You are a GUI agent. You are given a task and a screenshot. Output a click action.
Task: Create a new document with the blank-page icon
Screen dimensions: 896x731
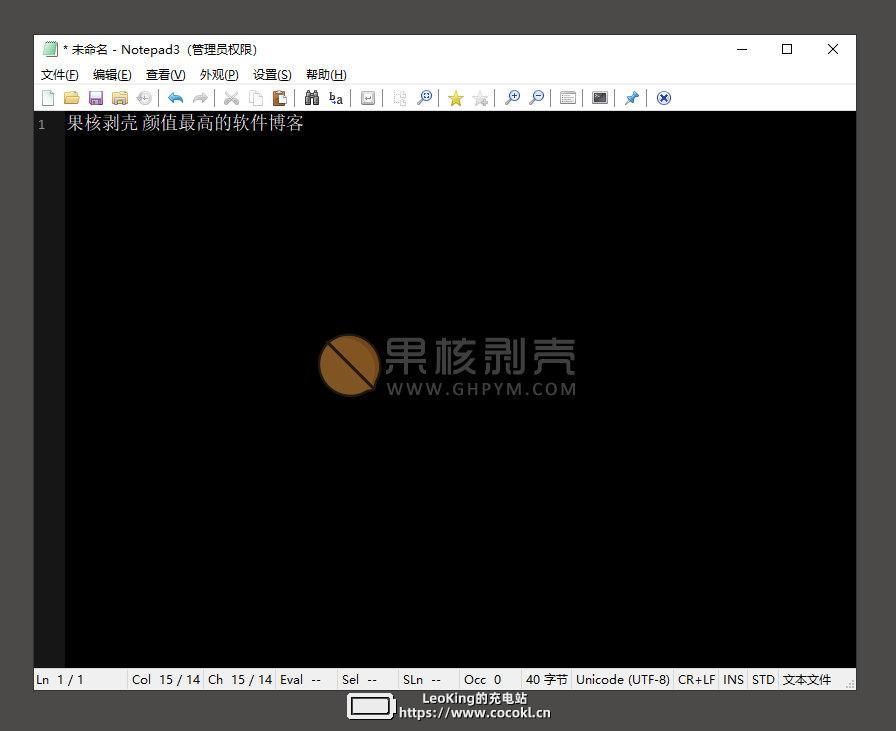(x=48, y=98)
